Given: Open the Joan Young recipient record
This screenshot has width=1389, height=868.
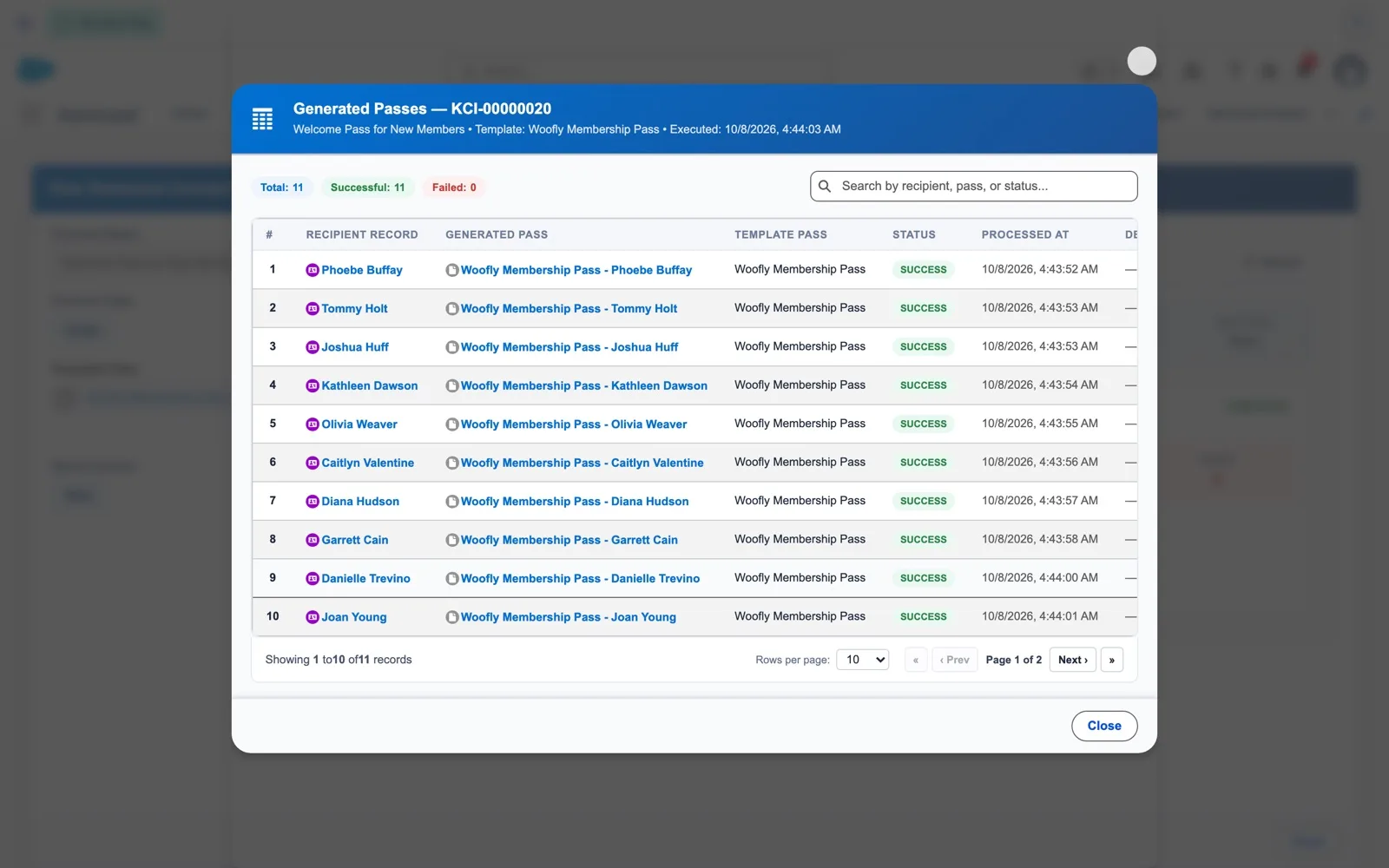Looking at the screenshot, I should coord(354,617).
